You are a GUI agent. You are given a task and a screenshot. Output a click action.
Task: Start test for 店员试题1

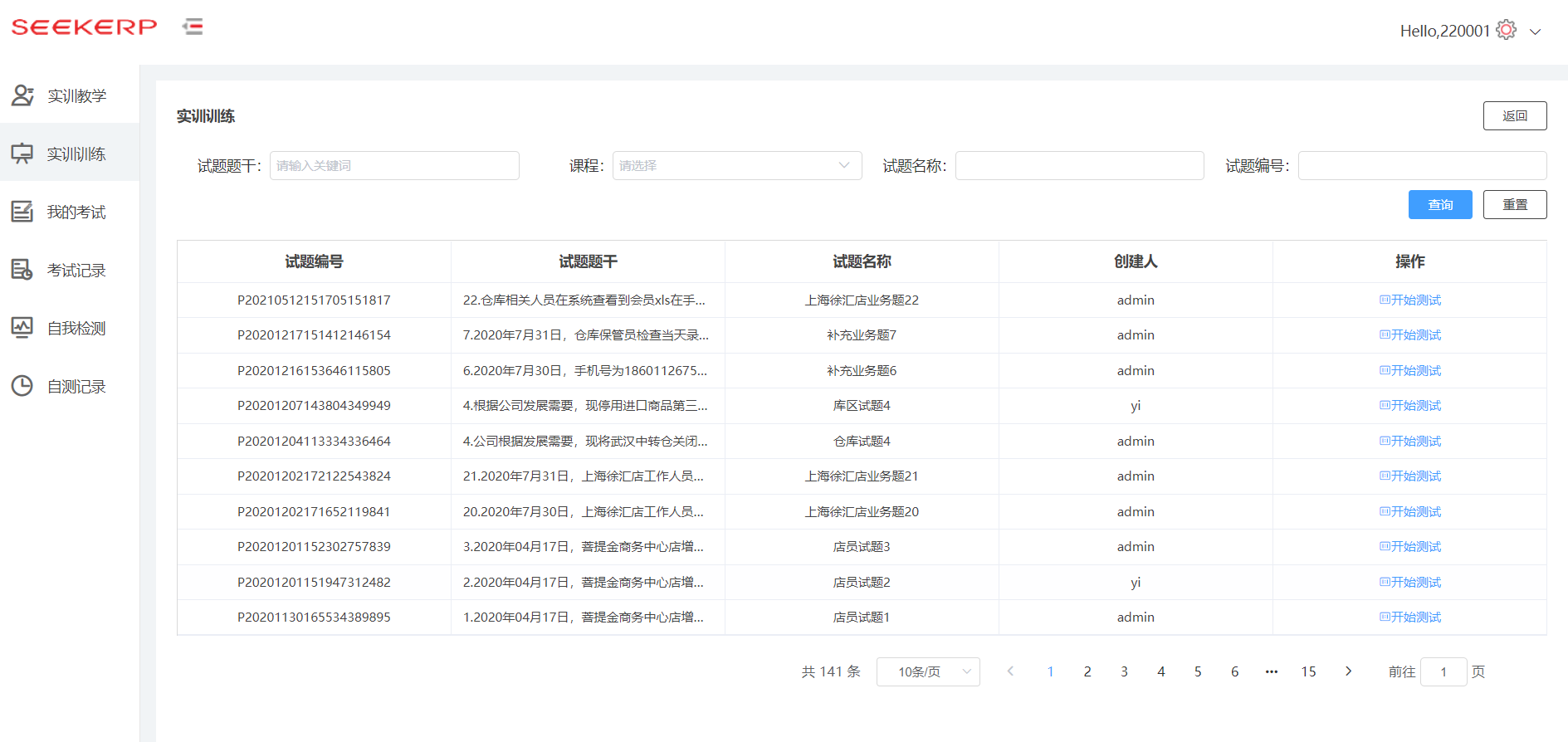[1409, 617]
